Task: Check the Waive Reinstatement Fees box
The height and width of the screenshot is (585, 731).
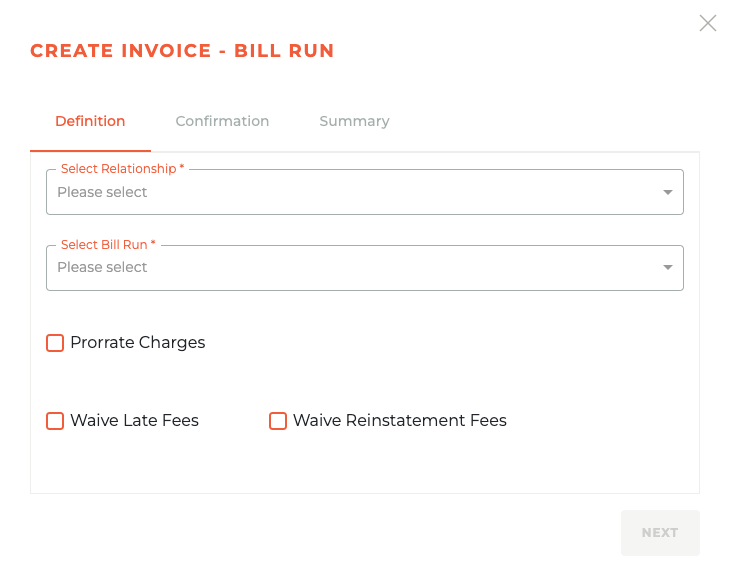Action: (x=278, y=420)
